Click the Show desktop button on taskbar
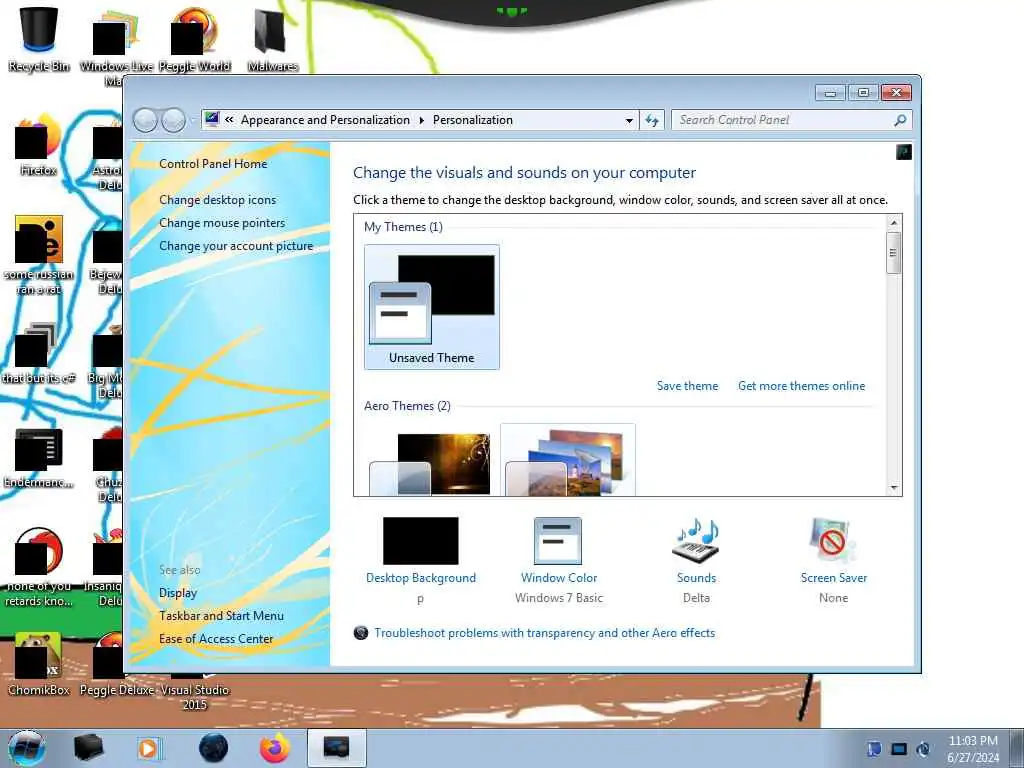The height and width of the screenshot is (768, 1024). click(x=1018, y=748)
